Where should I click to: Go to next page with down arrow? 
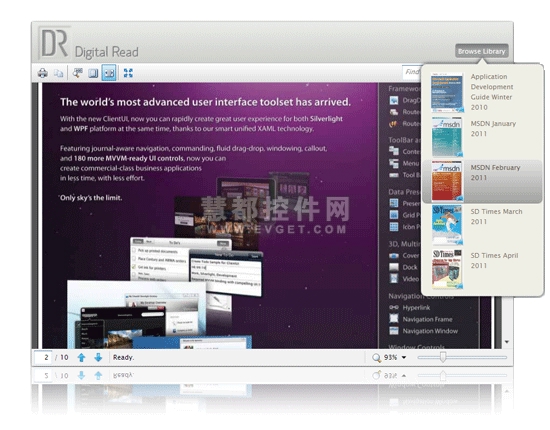point(98,357)
